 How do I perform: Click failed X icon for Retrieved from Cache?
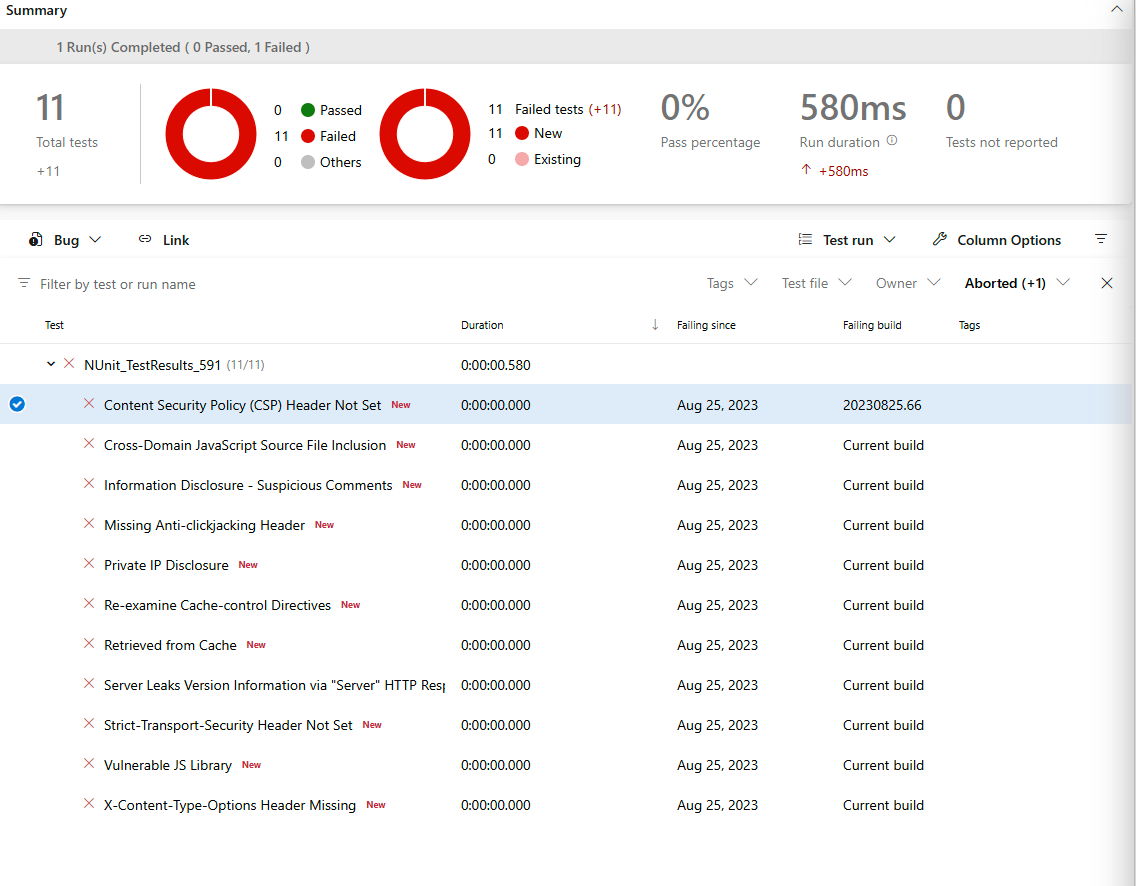coord(88,643)
